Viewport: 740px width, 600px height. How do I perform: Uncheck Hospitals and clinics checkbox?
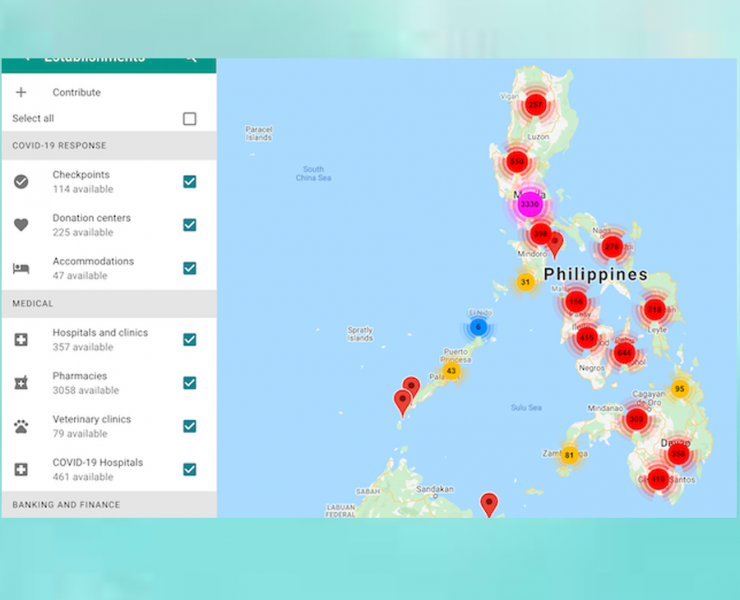(x=190, y=339)
